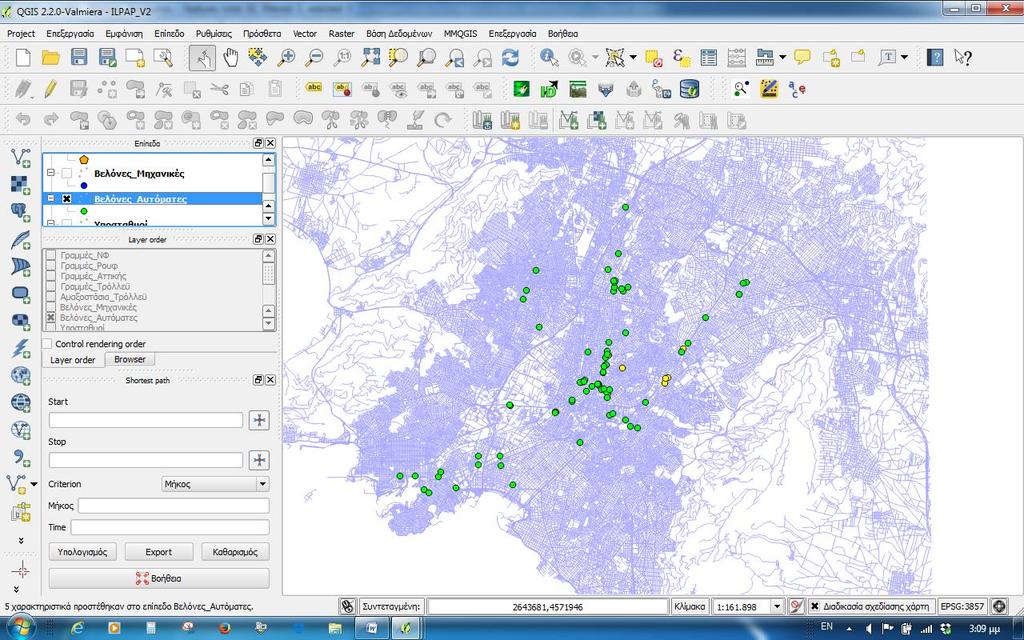The image size is (1024, 640).
Task: Click the Start point picker crosshair button
Action: click(259, 420)
